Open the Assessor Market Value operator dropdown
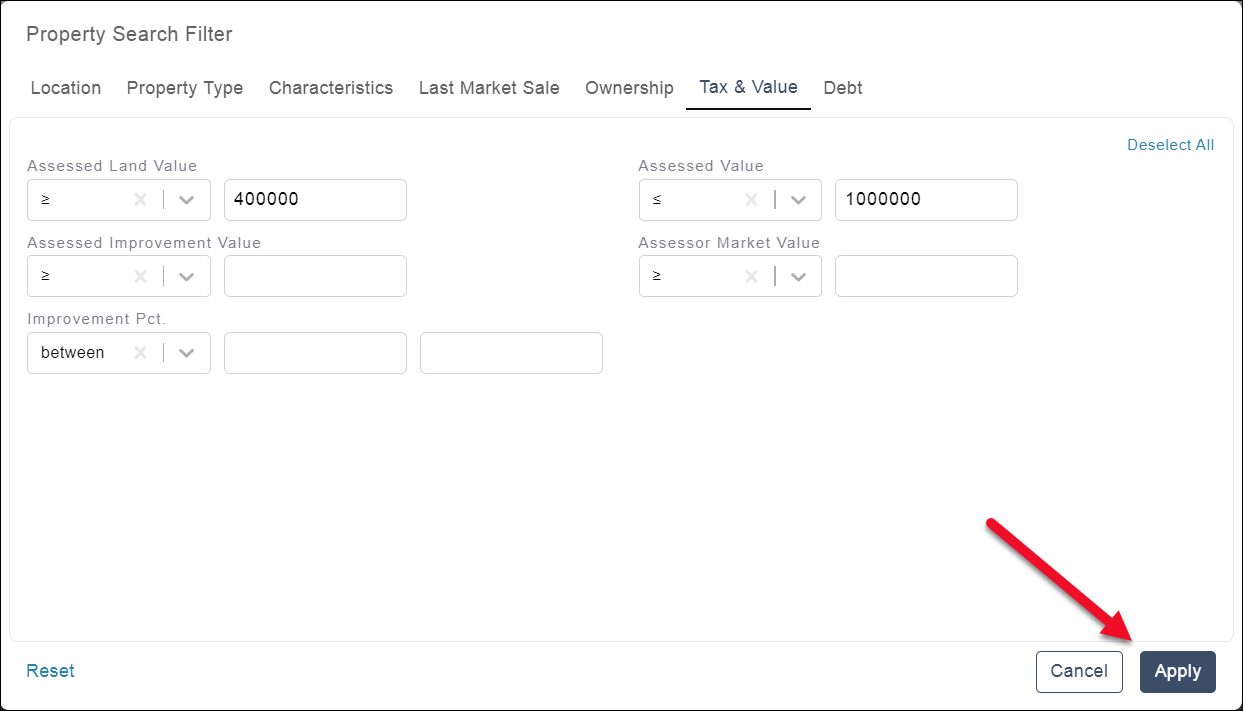Viewport: 1243px width, 711px height. (x=798, y=276)
